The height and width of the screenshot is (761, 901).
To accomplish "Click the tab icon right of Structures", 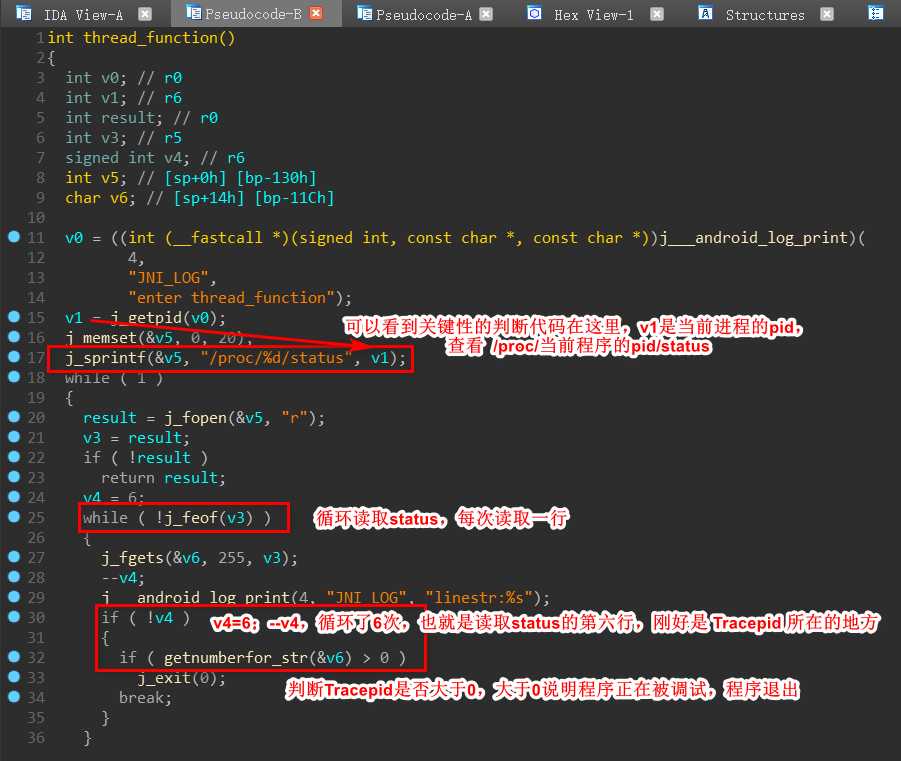I will [876, 13].
